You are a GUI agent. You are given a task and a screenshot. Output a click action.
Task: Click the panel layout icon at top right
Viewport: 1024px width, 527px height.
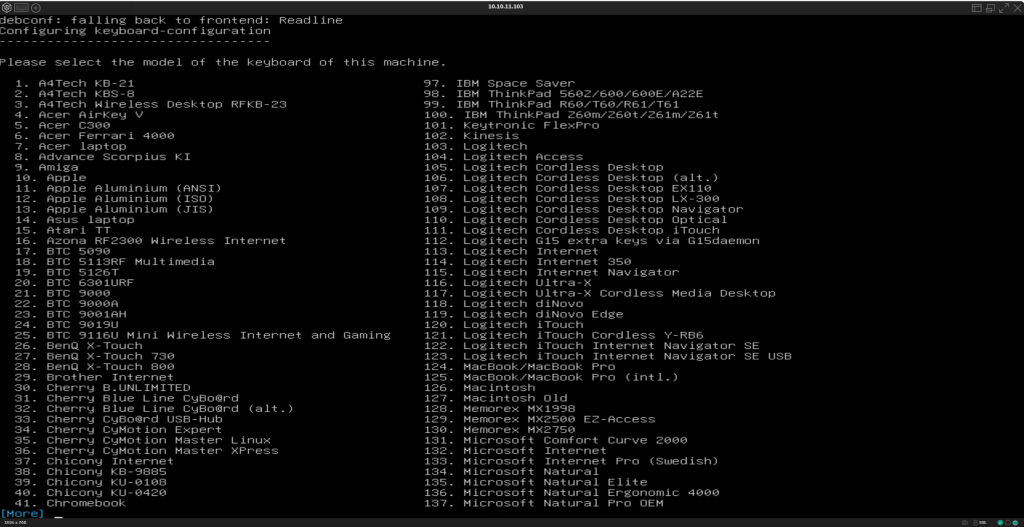click(977, 8)
